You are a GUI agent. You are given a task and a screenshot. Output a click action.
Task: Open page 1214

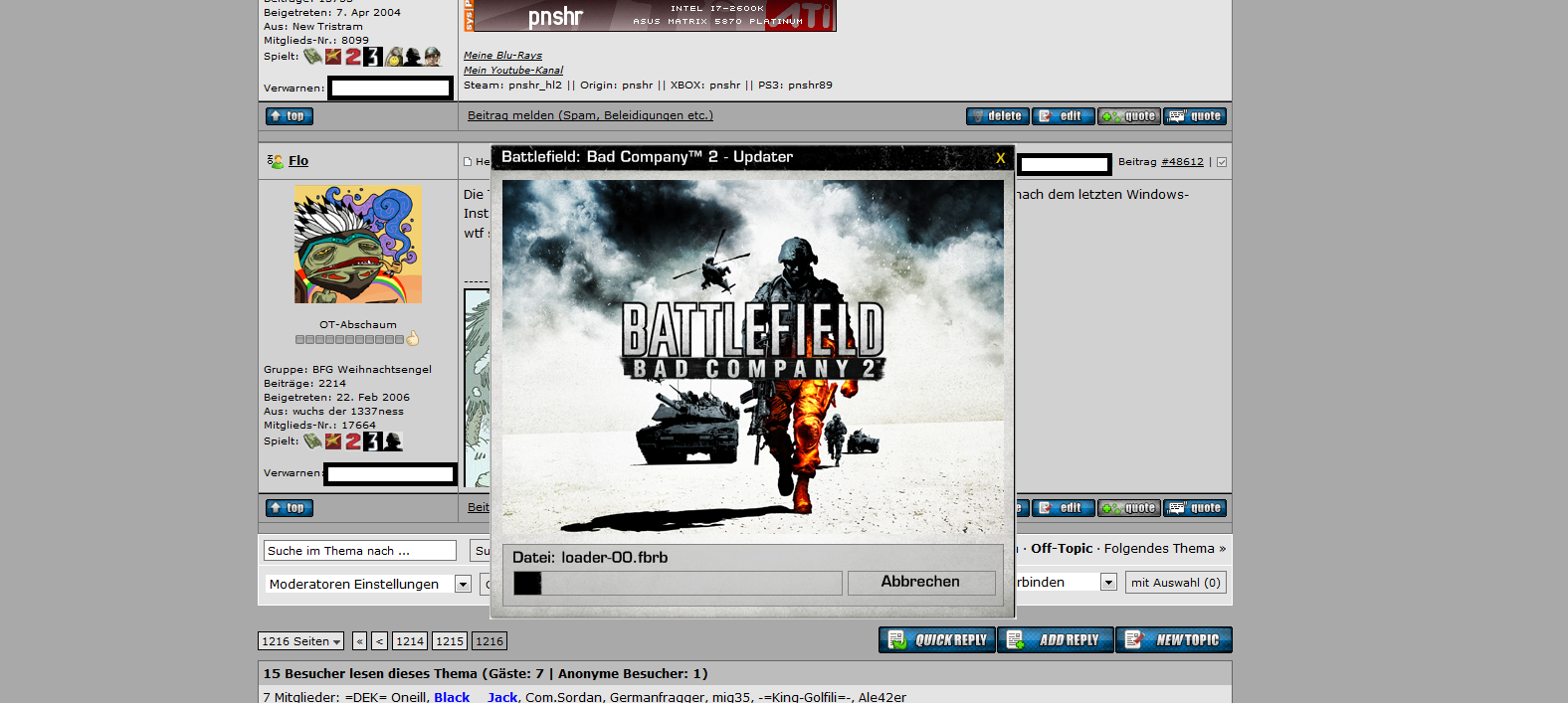click(x=410, y=641)
